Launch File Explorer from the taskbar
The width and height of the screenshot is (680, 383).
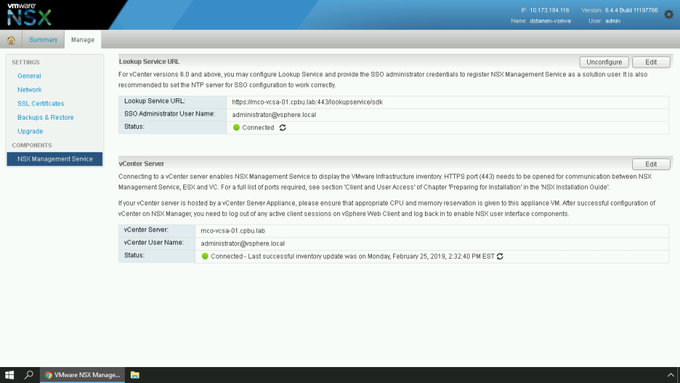pos(135,375)
